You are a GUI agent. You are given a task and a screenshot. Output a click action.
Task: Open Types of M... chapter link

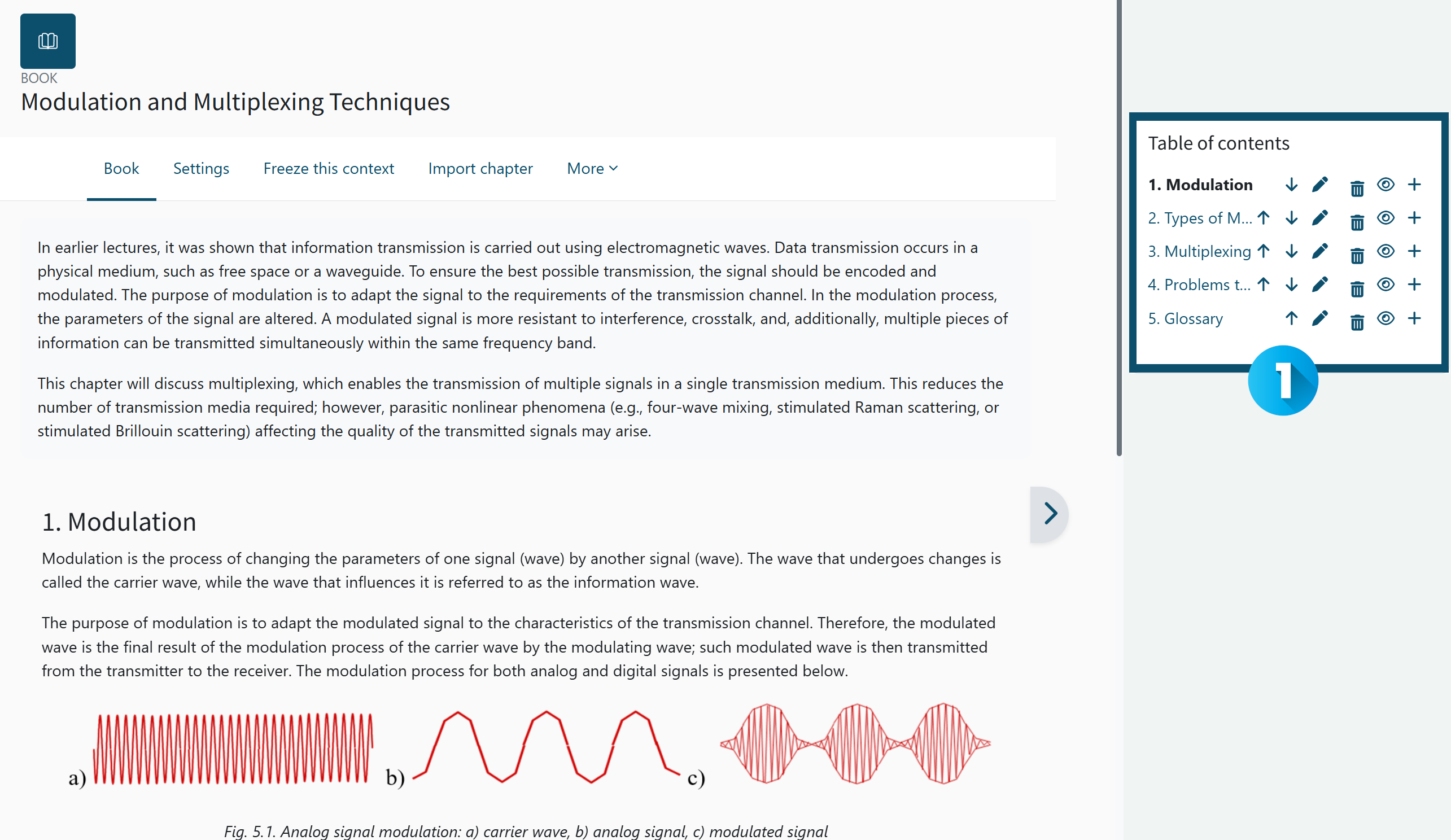[1200, 218]
